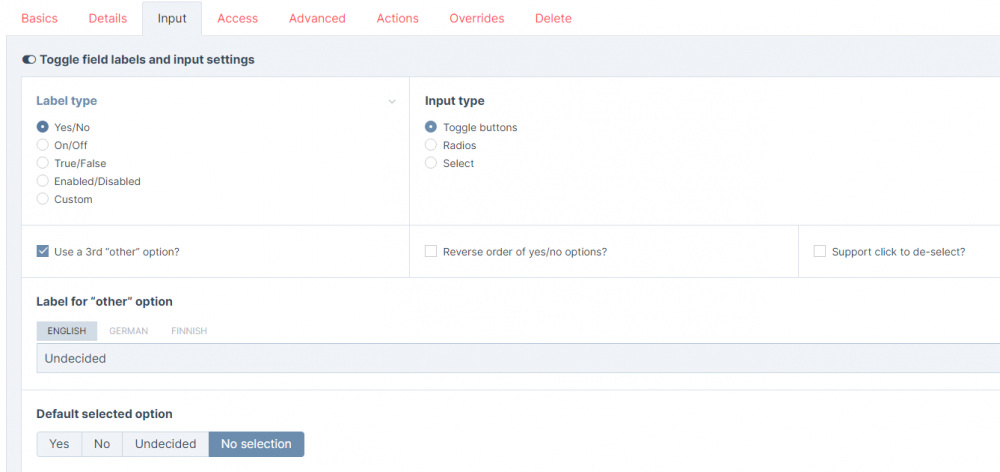
Task: Switch to the Basics tab
Action: [x=39, y=18]
